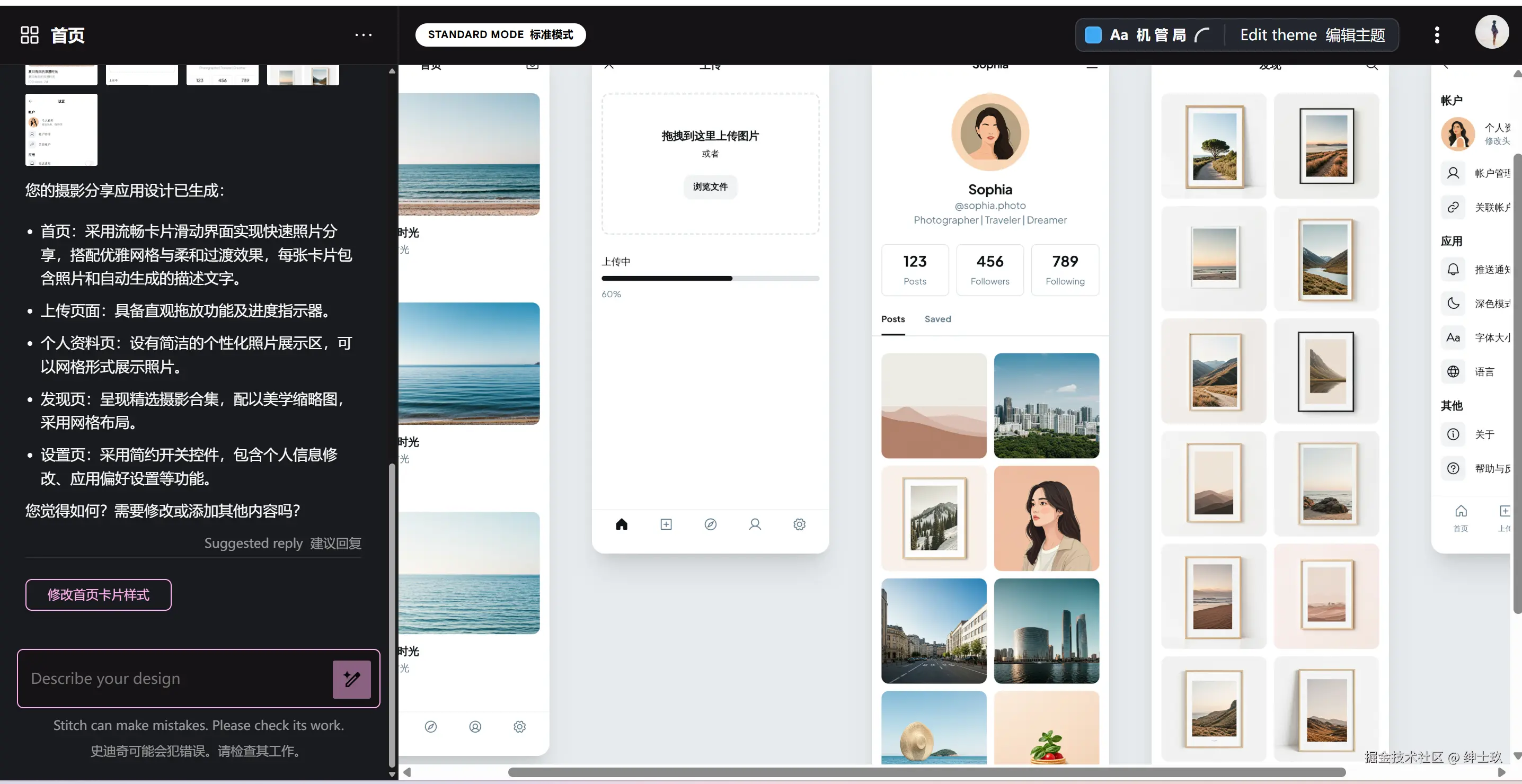Switch to Saved tab on profile
Screen dimensions: 1522x784
[x=937, y=319]
